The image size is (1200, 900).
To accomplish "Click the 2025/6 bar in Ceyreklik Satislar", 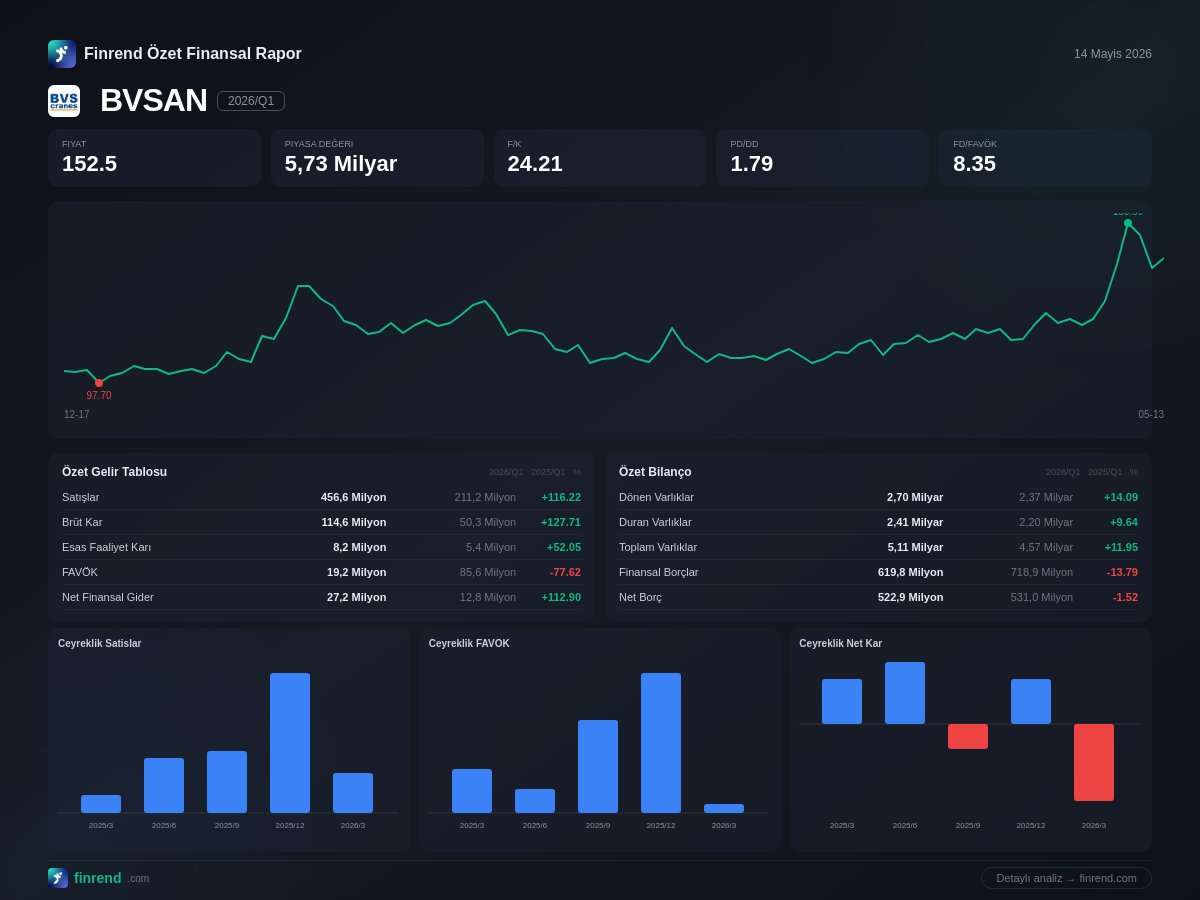I will [164, 785].
